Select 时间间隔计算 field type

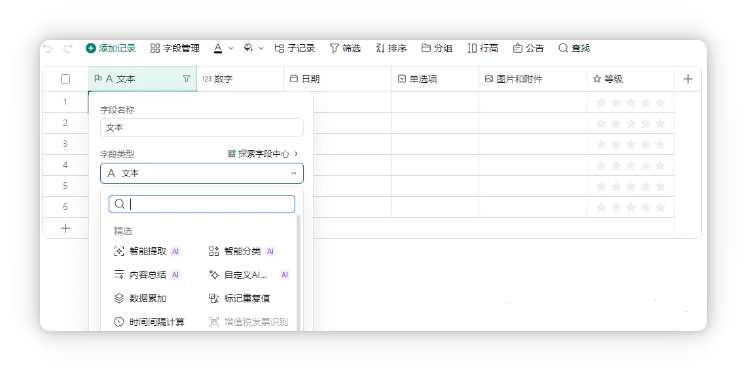[x=149, y=322]
